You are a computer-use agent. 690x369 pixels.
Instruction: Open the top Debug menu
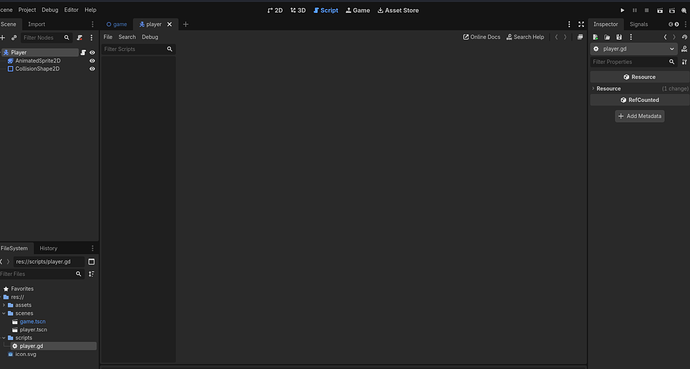point(50,10)
